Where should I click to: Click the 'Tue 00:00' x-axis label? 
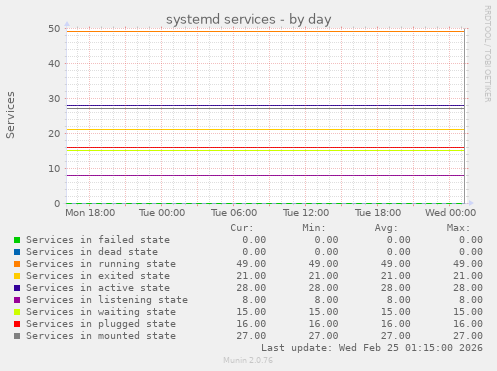(x=162, y=213)
